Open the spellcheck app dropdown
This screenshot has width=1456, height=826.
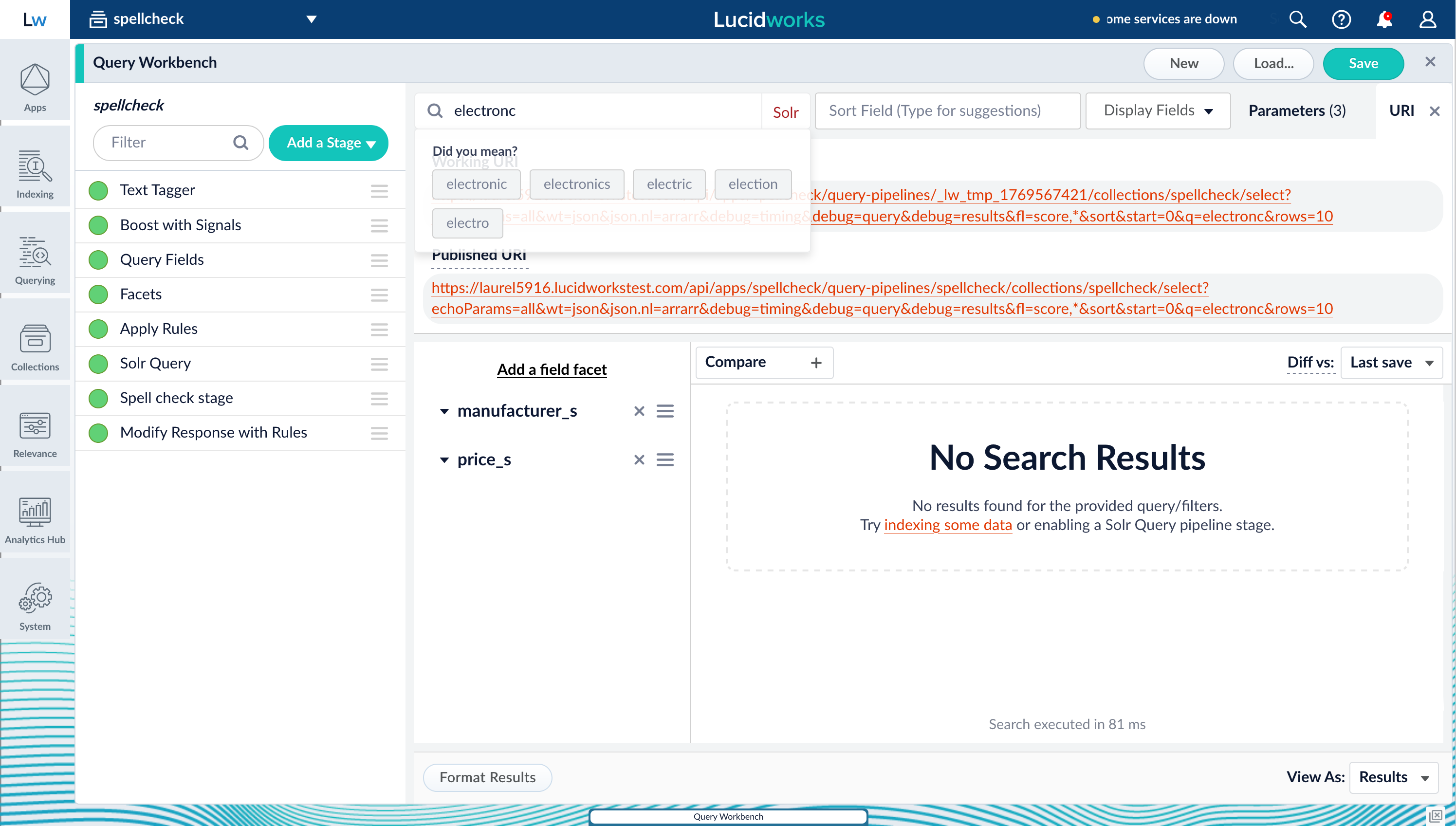point(311,18)
